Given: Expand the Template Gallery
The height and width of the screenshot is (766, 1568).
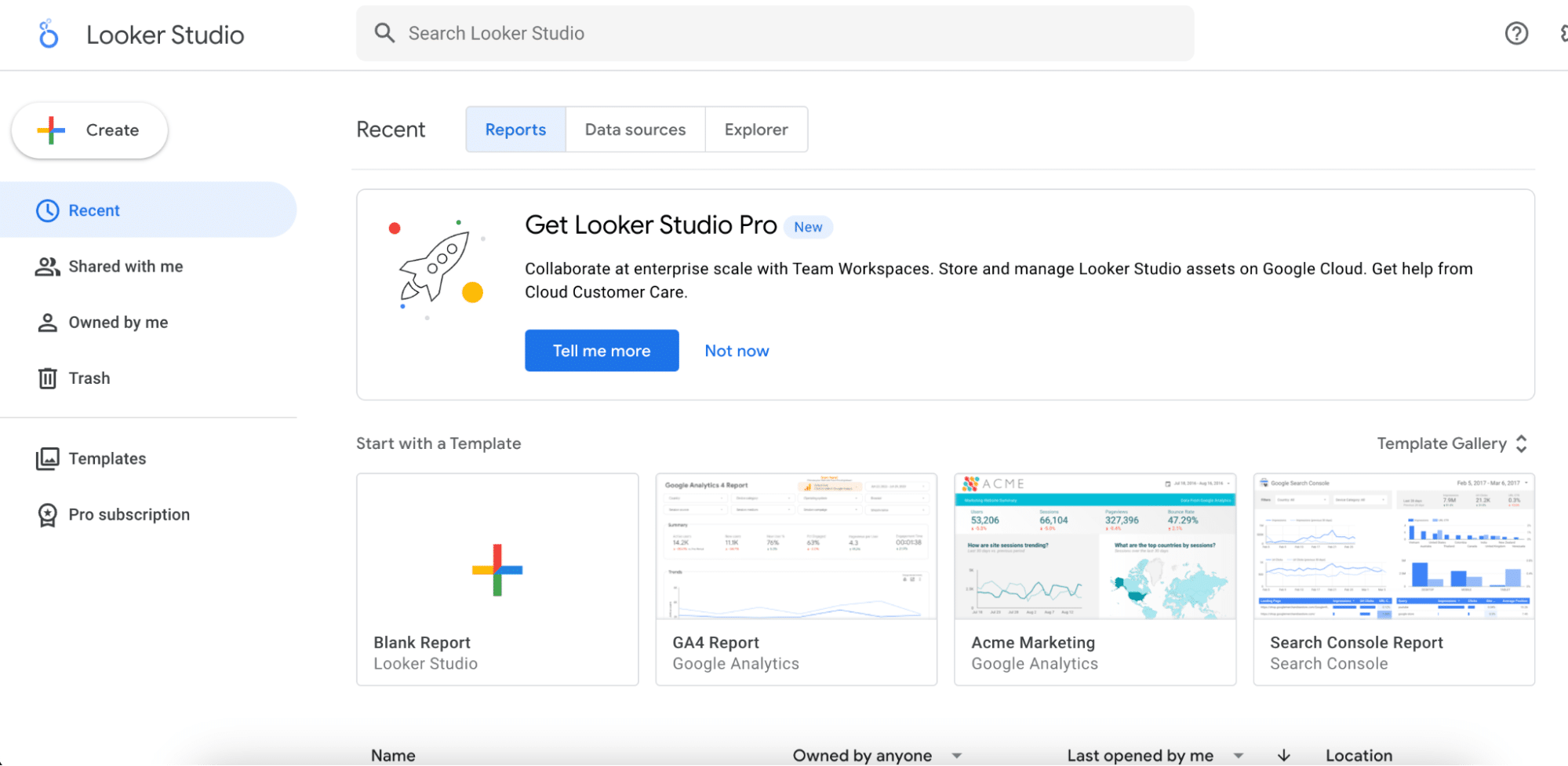Looking at the screenshot, I should pyautogui.click(x=1452, y=443).
